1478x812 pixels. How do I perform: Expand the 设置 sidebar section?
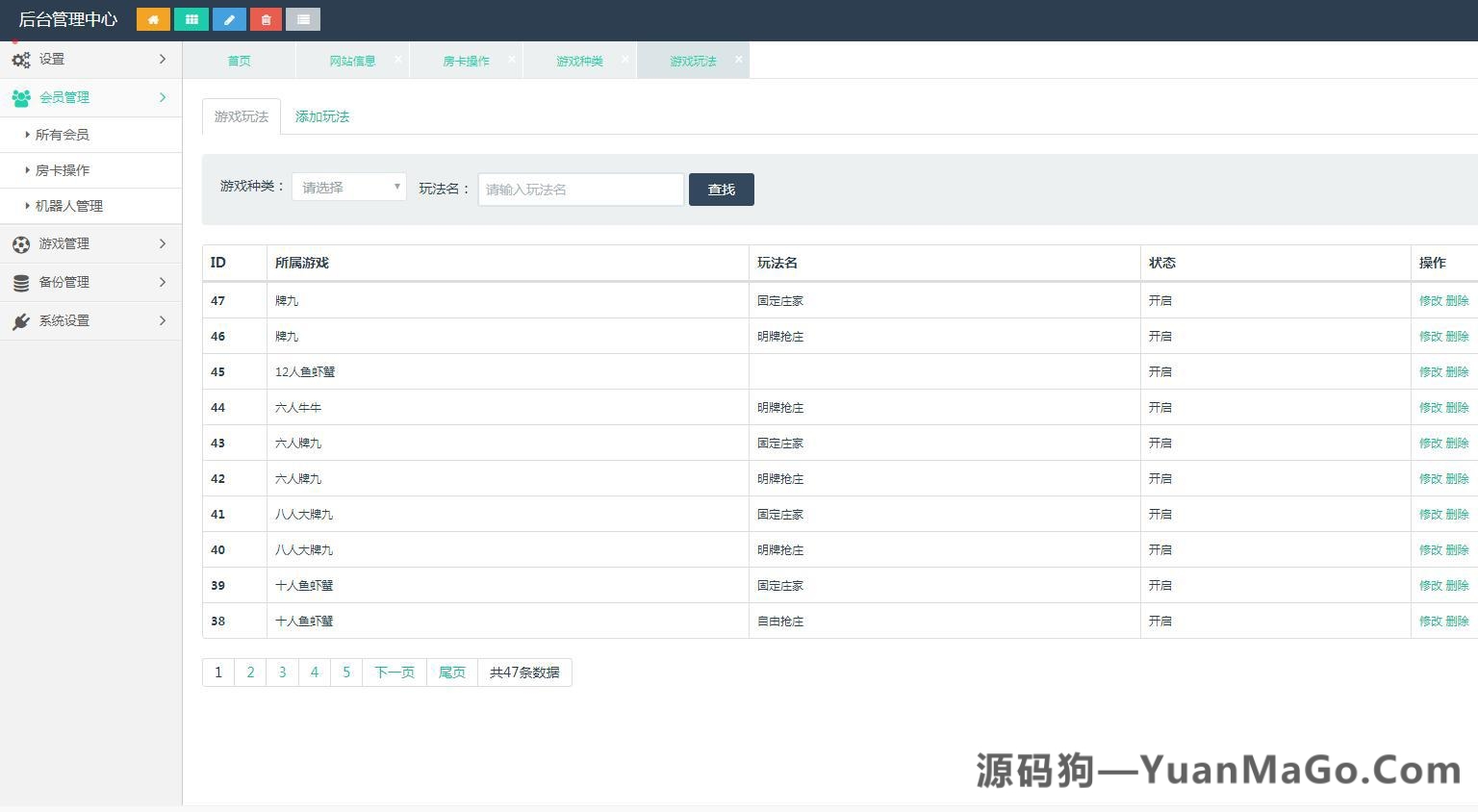pos(91,59)
